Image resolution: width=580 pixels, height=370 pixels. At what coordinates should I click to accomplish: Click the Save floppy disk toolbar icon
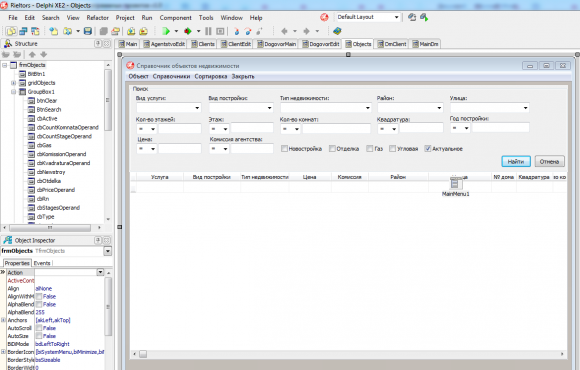click(88, 31)
